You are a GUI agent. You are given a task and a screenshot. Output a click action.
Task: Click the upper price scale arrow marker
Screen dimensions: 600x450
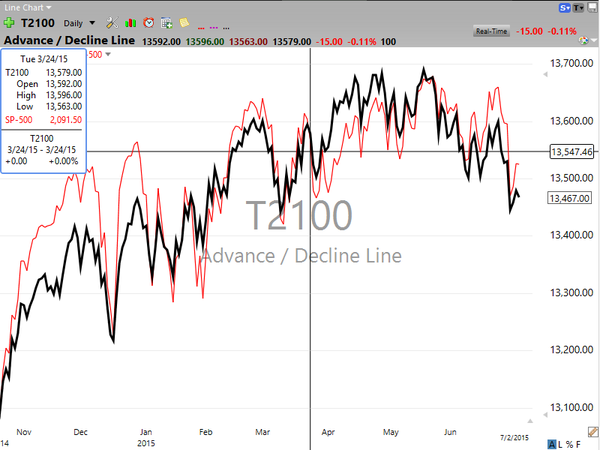pos(545,75)
